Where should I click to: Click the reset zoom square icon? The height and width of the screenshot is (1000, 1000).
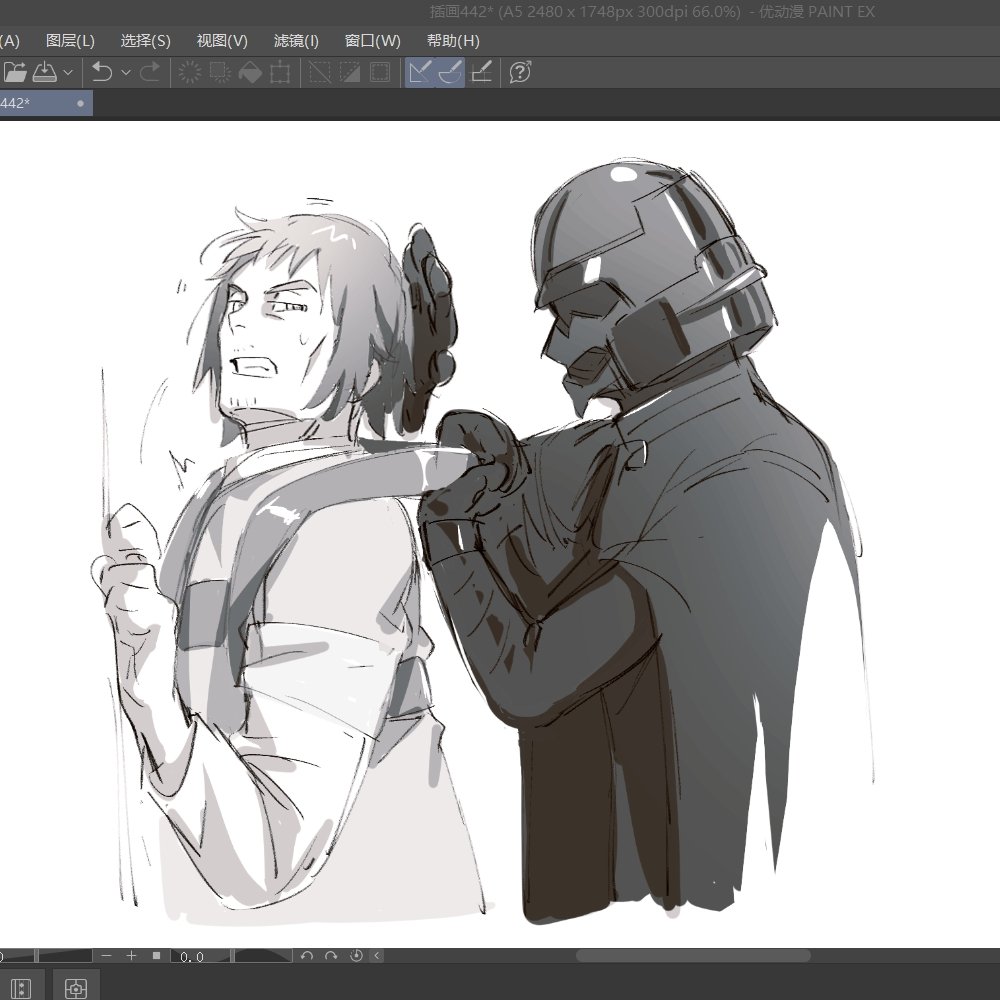(156, 955)
